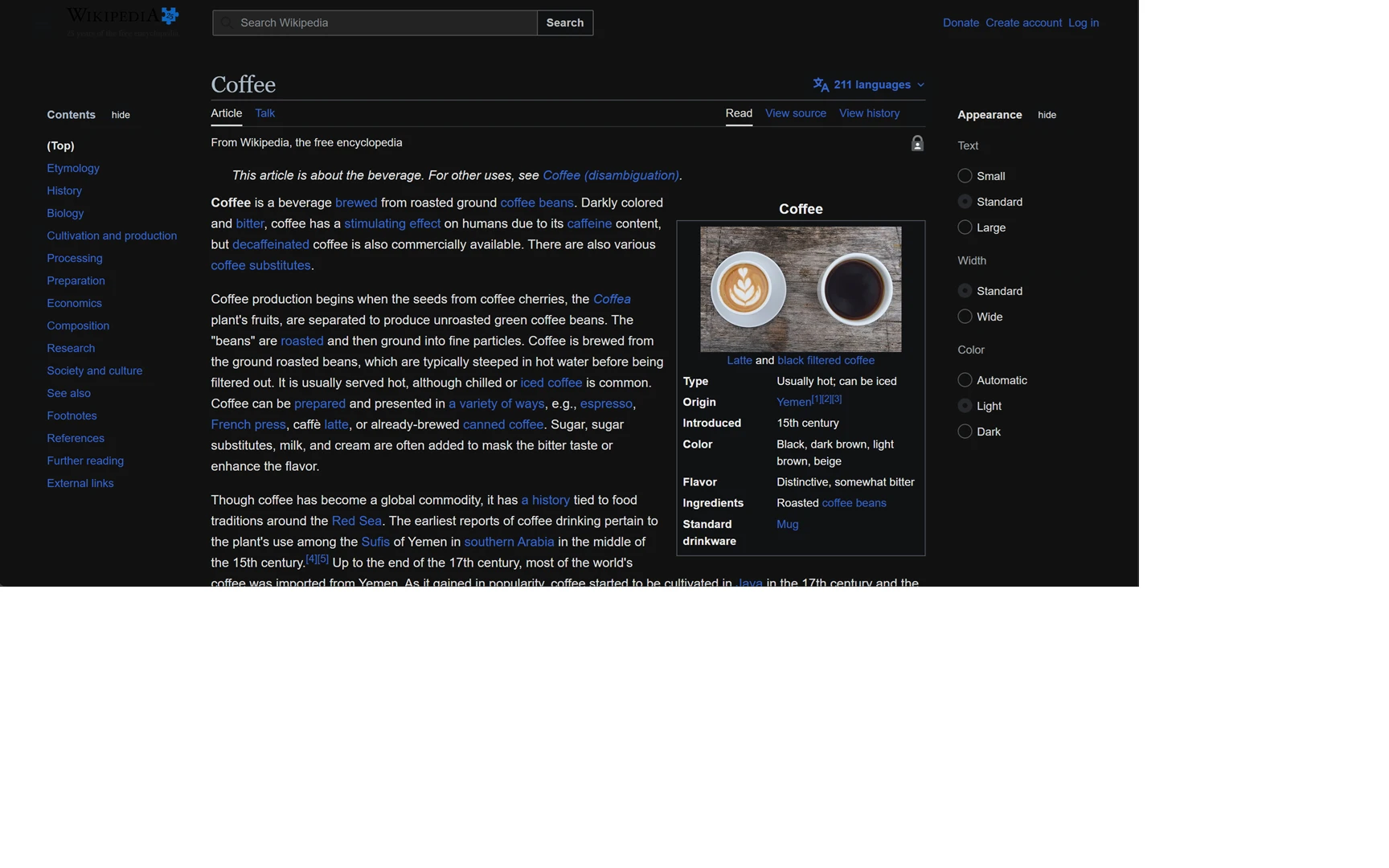Open the View source tab
Image resolution: width=1389 pixels, height=868 pixels.
795,113
